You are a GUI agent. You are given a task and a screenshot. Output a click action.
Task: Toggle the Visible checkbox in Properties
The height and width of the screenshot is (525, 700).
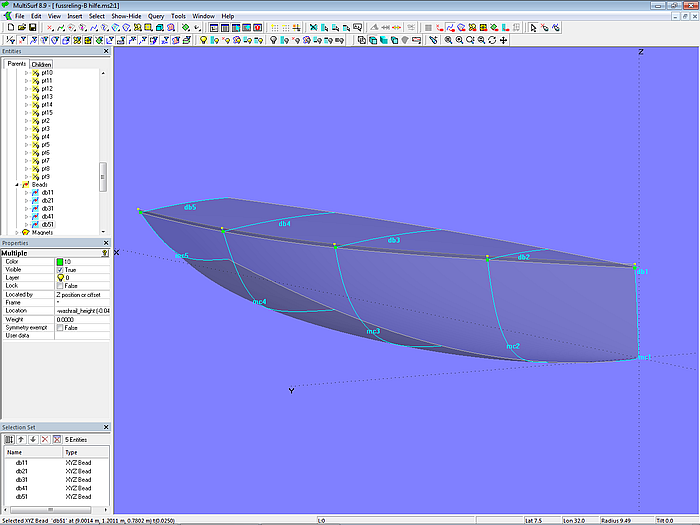click(61, 270)
